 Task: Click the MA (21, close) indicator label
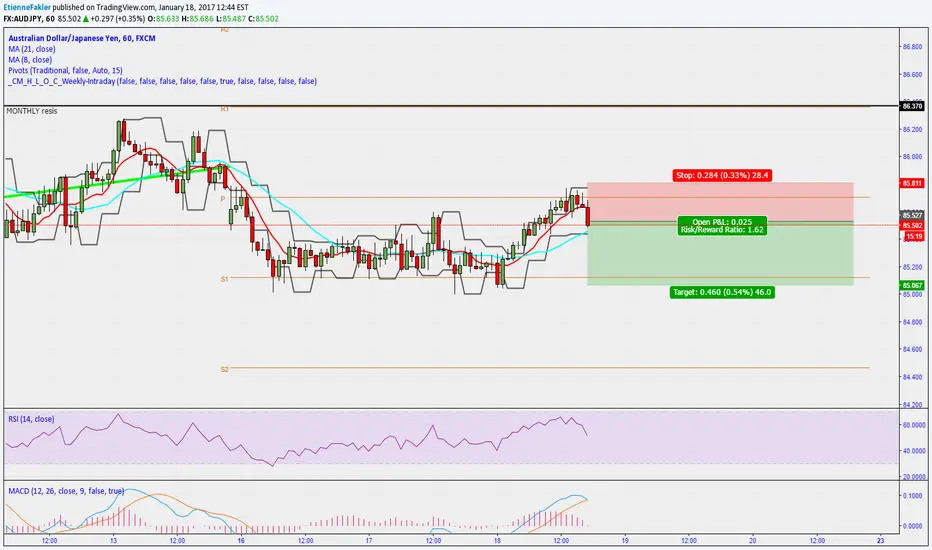pyautogui.click(x=32, y=49)
